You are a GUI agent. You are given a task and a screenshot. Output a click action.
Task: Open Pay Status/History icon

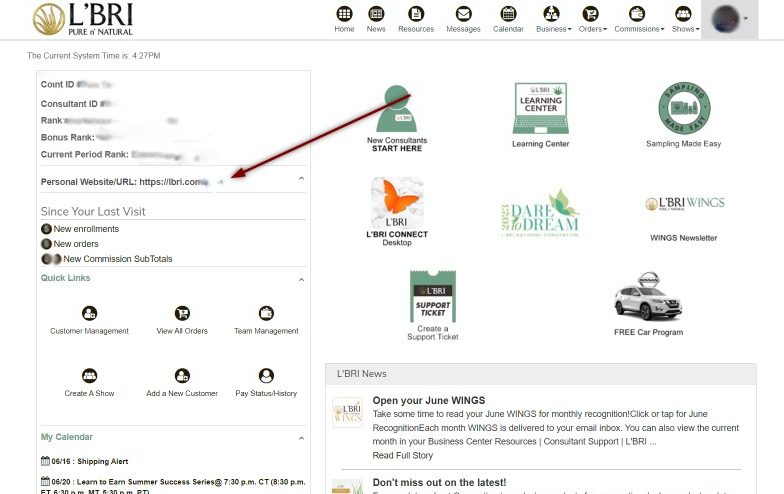point(266,376)
